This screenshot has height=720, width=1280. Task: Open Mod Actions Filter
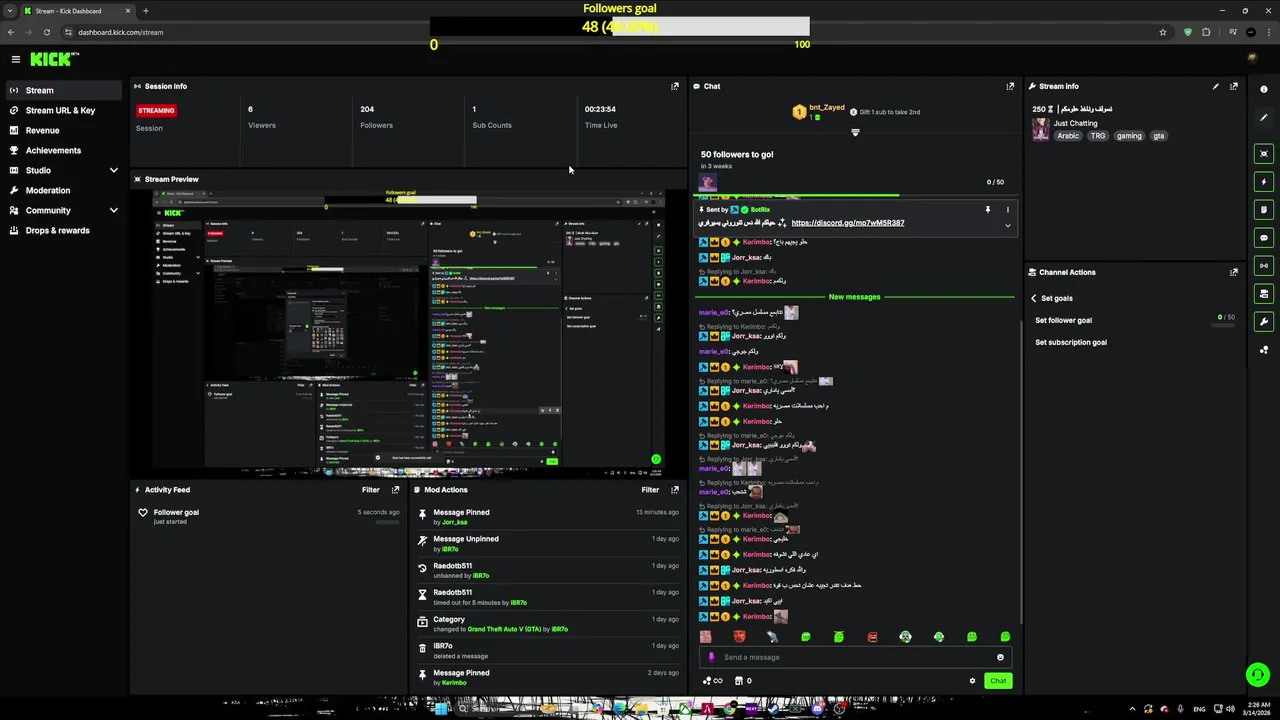pos(650,490)
